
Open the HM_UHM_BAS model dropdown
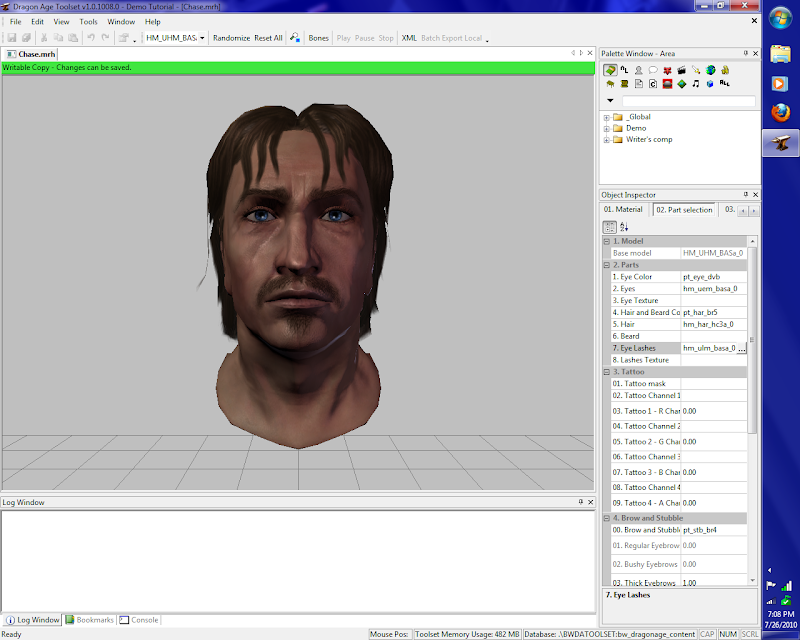pyautogui.click(x=202, y=38)
